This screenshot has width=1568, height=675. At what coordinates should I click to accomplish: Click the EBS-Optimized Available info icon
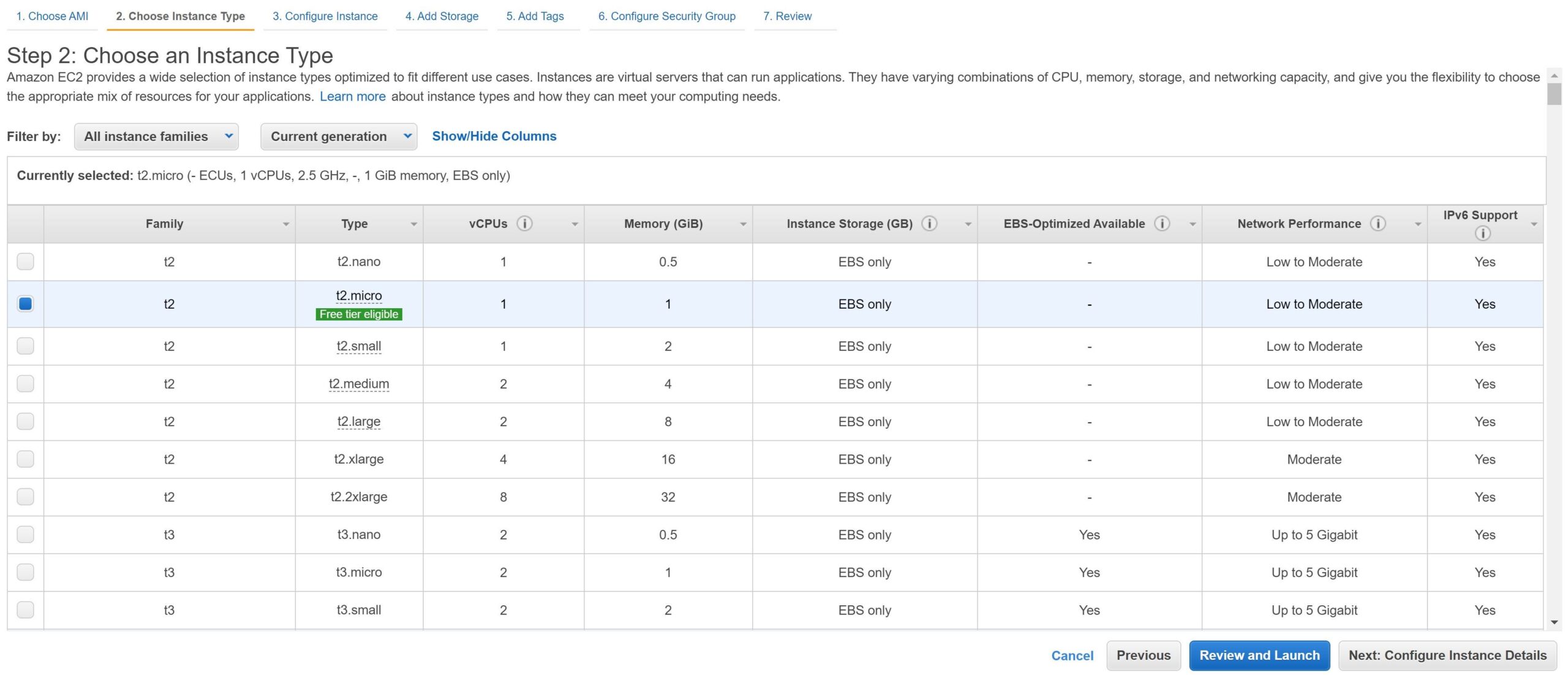tap(1161, 224)
